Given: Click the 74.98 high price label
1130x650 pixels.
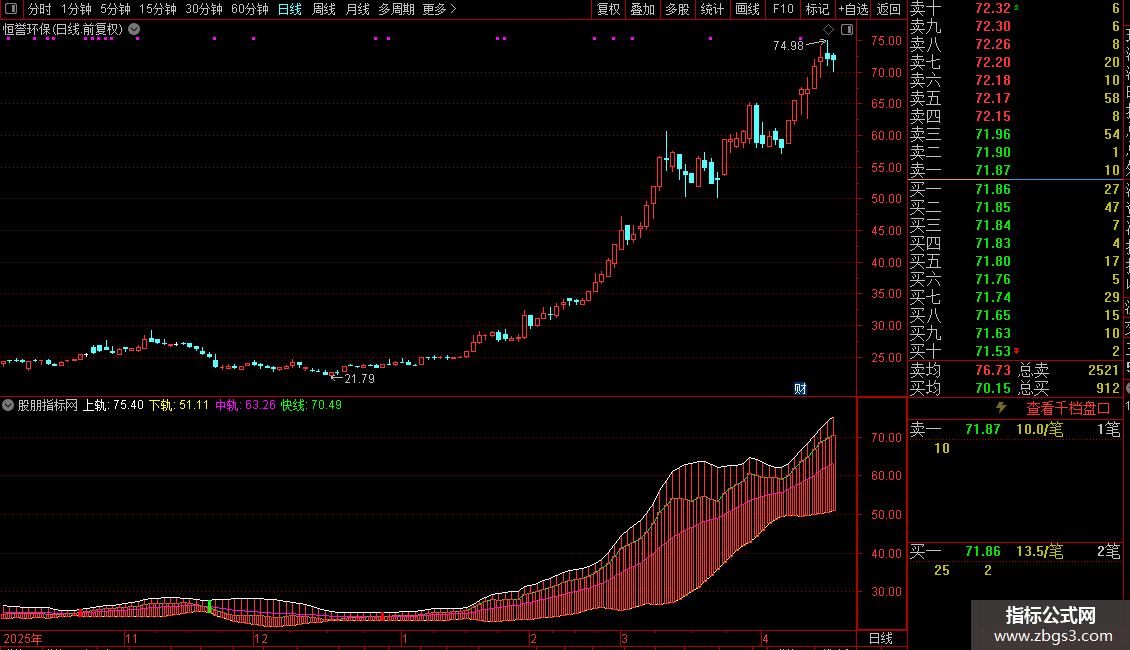Looking at the screenshot, I should (x=788, y=45).
